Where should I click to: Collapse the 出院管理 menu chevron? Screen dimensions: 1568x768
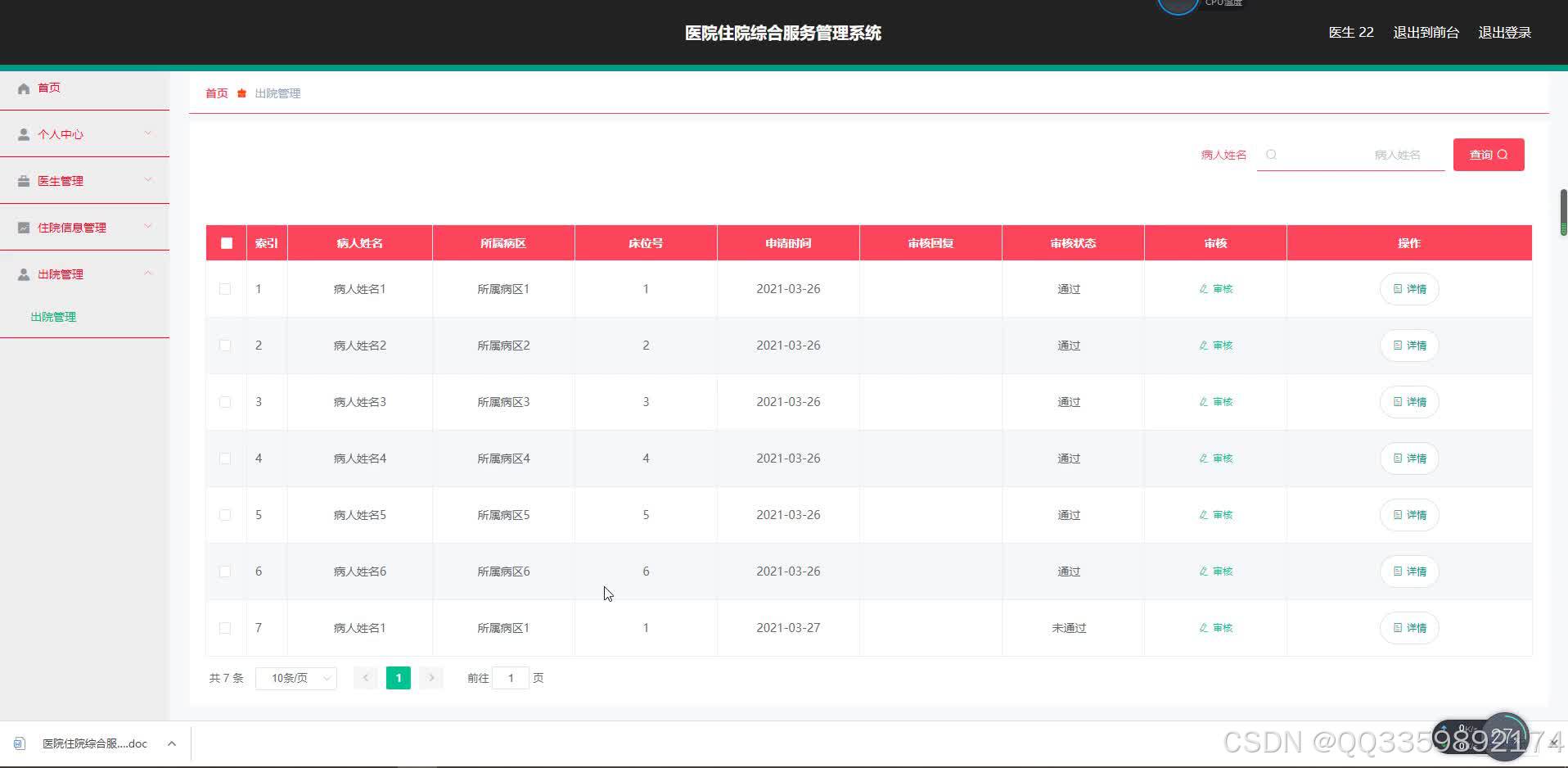[148, 273]
